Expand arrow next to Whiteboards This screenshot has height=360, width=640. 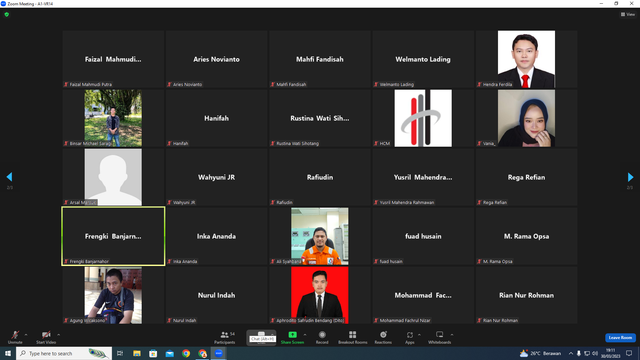pyautogui.click(x=452, y=335)
